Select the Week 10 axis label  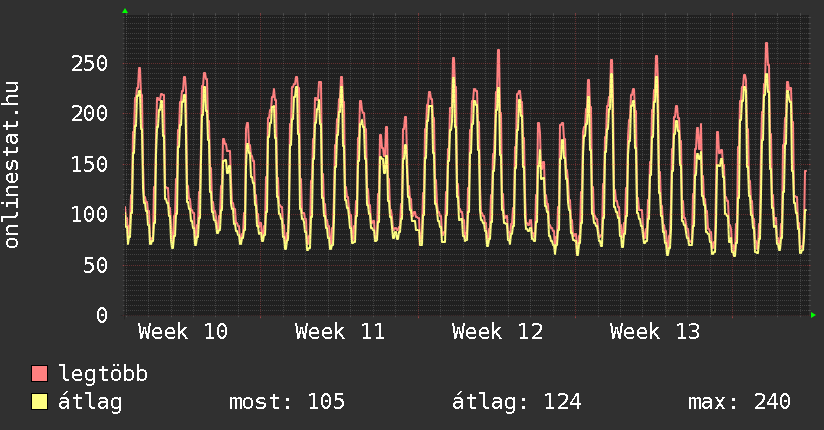click(182, 331)
